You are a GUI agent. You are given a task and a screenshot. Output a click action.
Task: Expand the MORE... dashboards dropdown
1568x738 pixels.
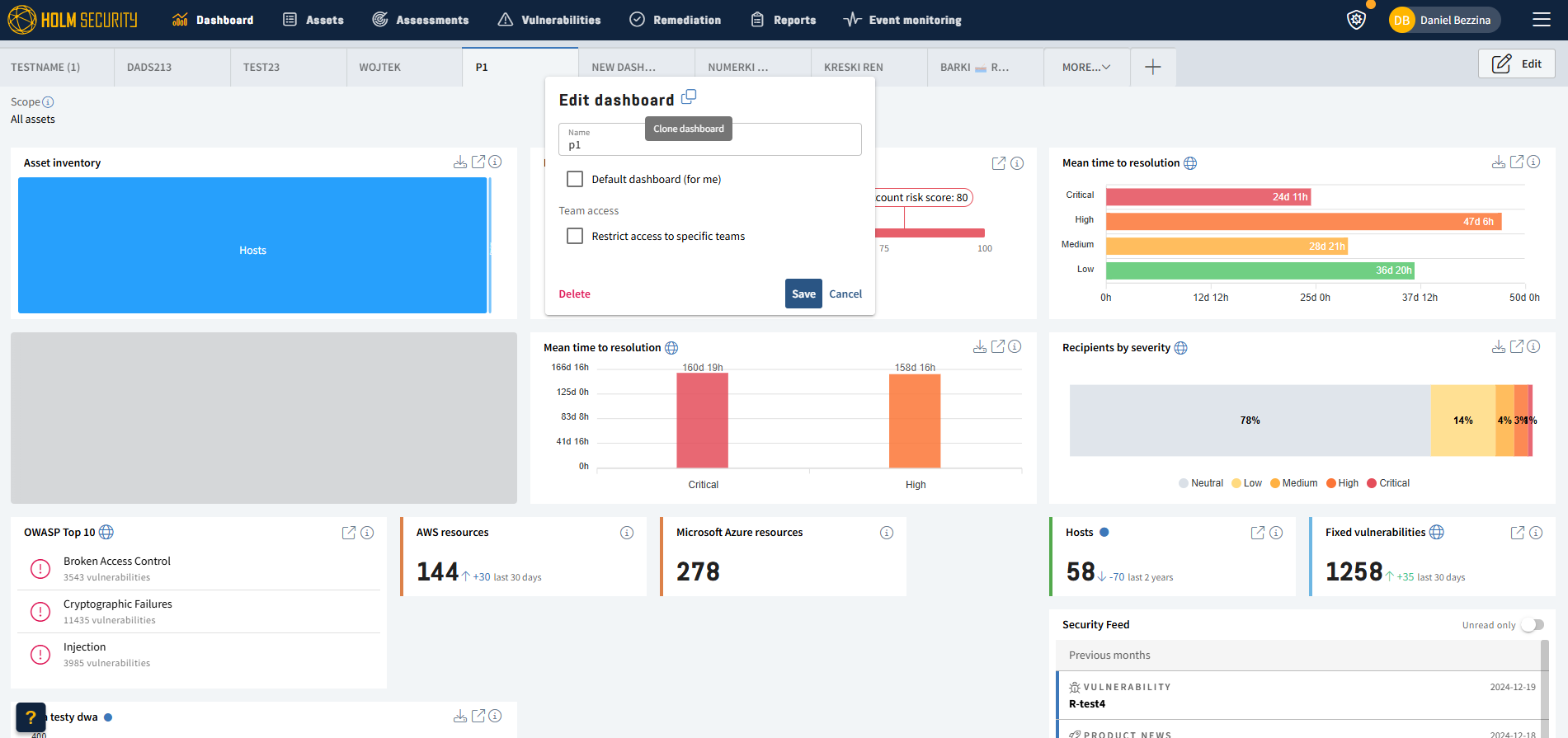coord(1086,67)
